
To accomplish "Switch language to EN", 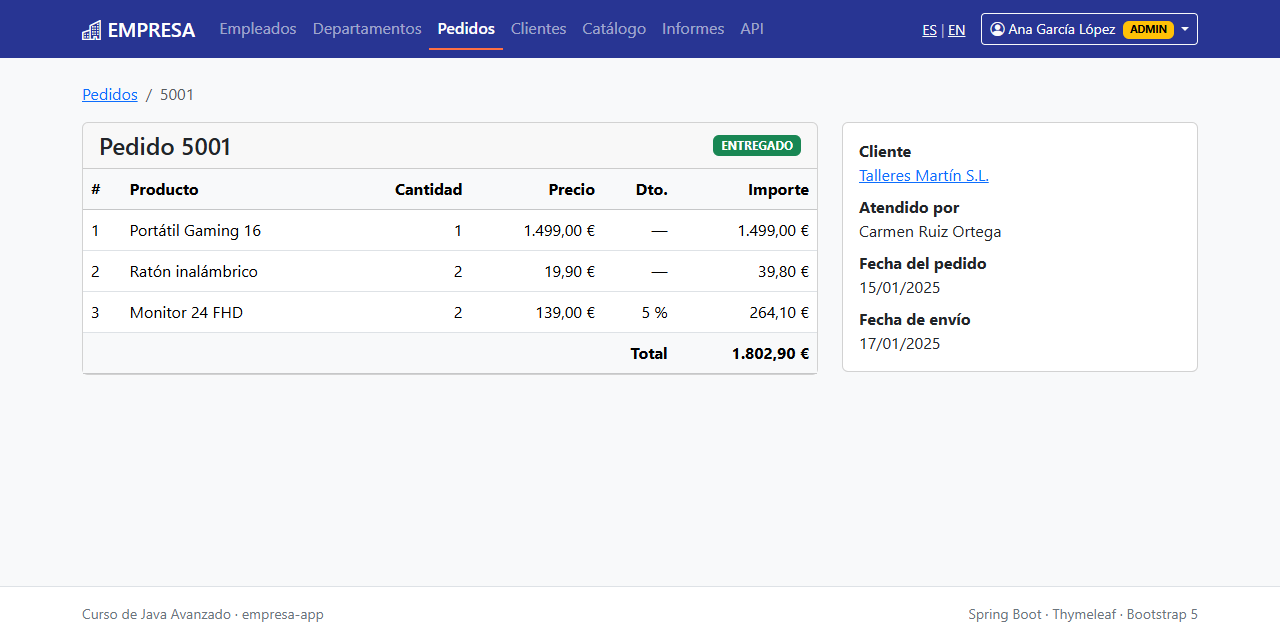I will [957, 30].
